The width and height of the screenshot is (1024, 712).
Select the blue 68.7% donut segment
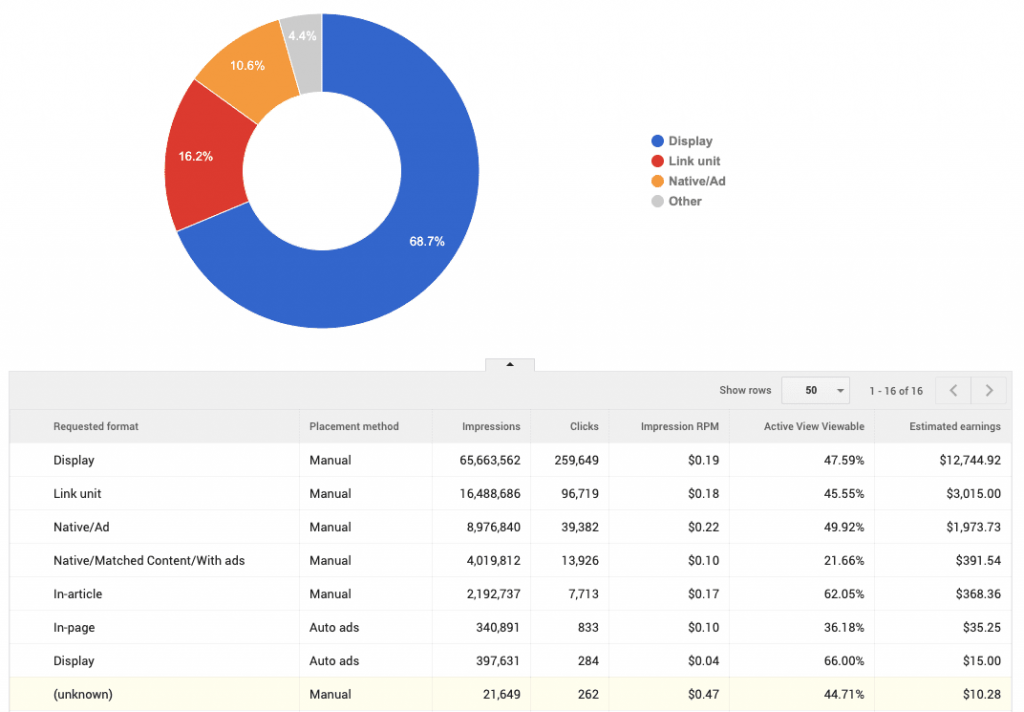pos(424,242)
